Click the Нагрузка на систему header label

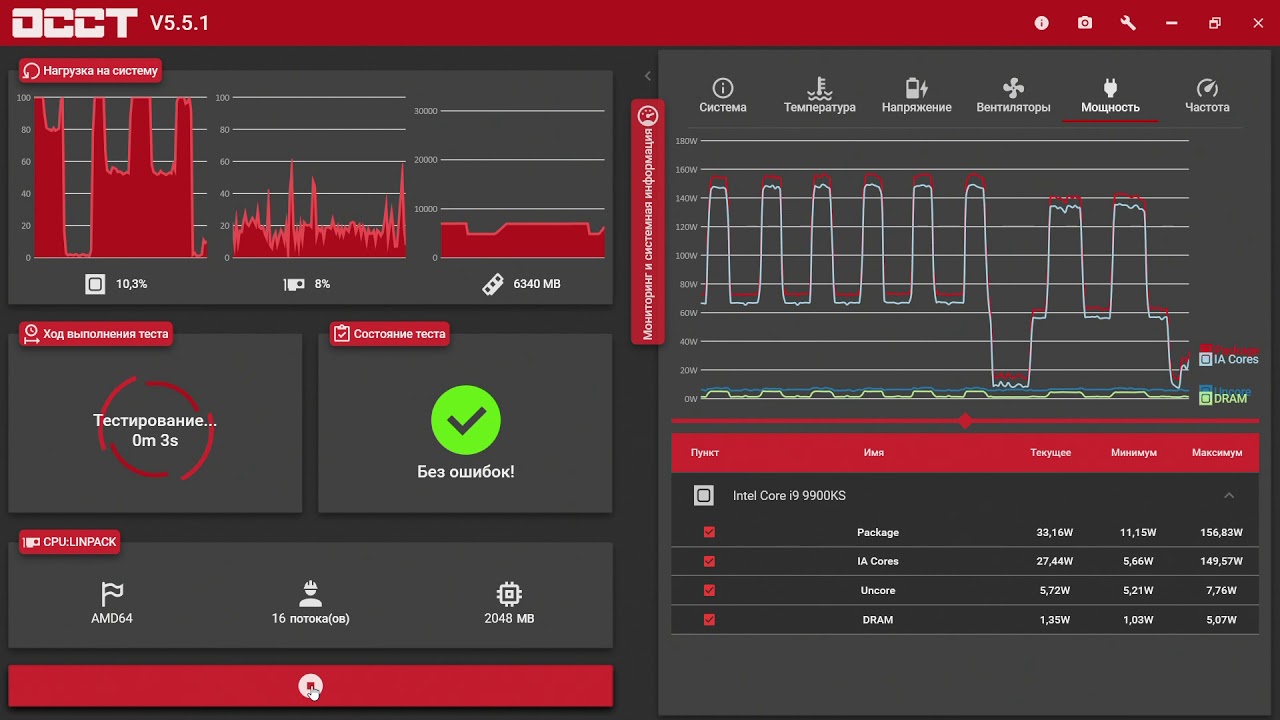coord(90,71)
